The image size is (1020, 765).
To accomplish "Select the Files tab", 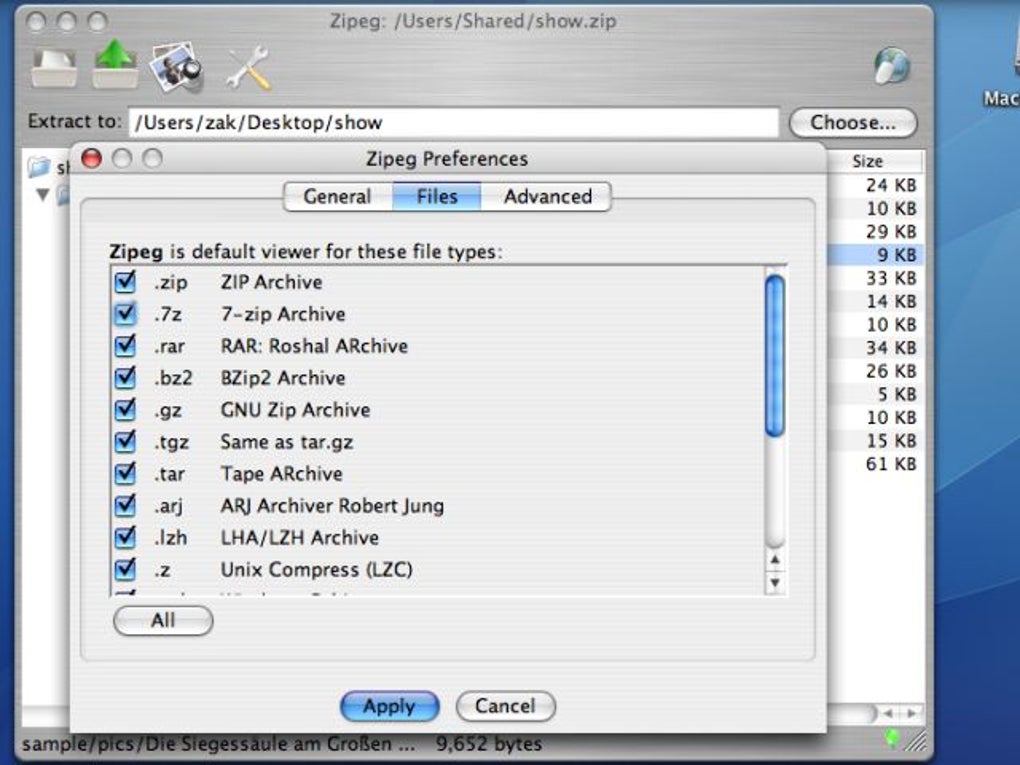I will 436,196.
